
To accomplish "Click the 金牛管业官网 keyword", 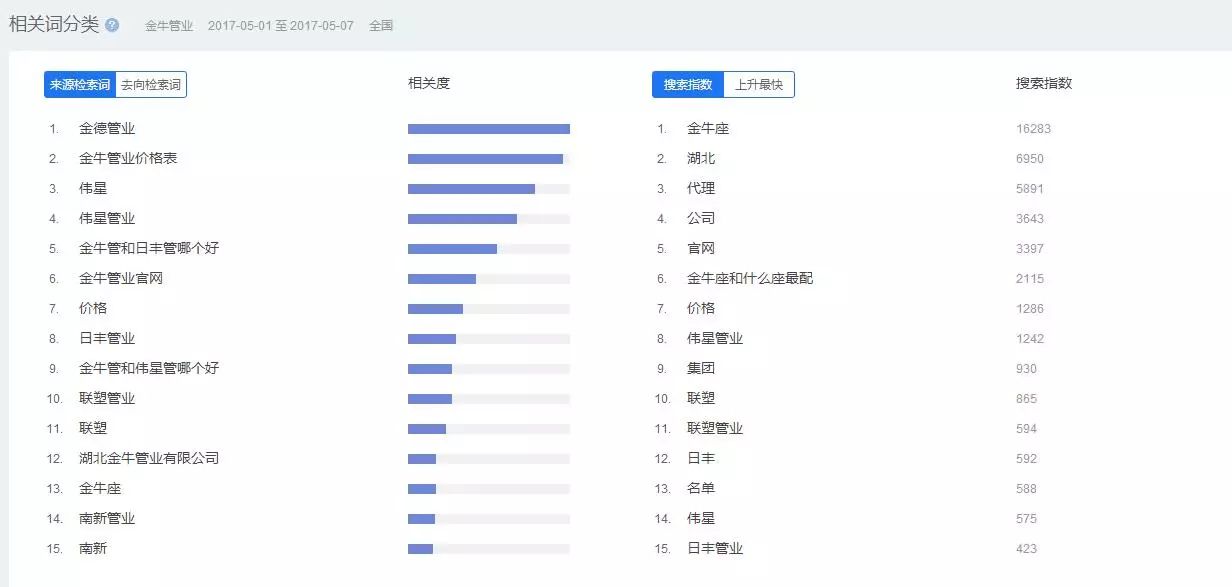I will 121,279.
